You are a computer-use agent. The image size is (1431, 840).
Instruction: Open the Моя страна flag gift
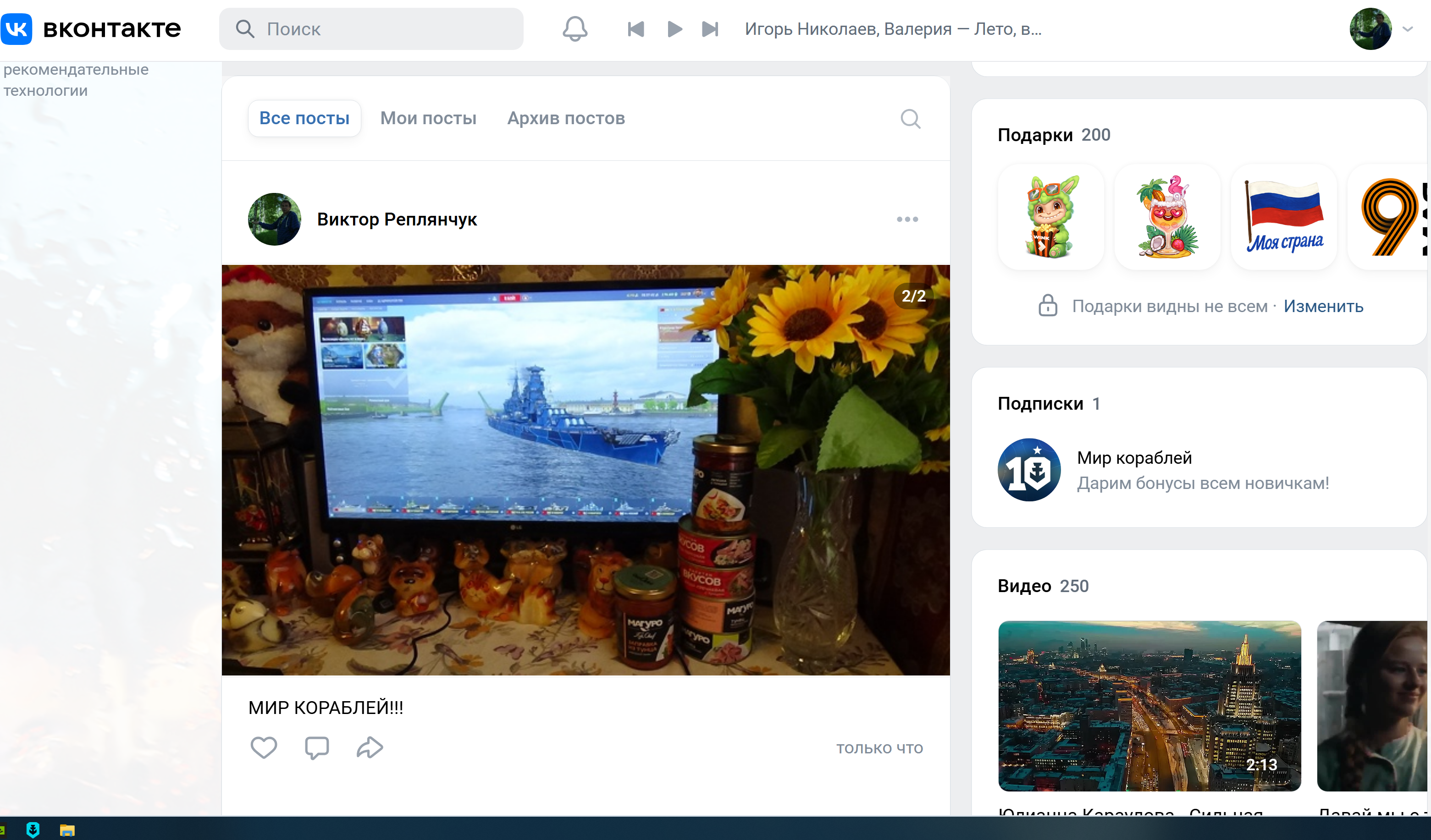(x=1284, y=217)
